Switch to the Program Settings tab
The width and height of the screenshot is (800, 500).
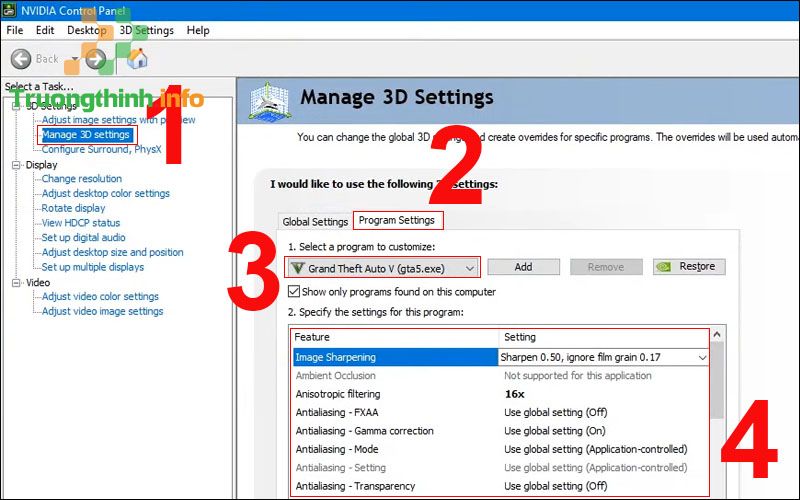397,220
